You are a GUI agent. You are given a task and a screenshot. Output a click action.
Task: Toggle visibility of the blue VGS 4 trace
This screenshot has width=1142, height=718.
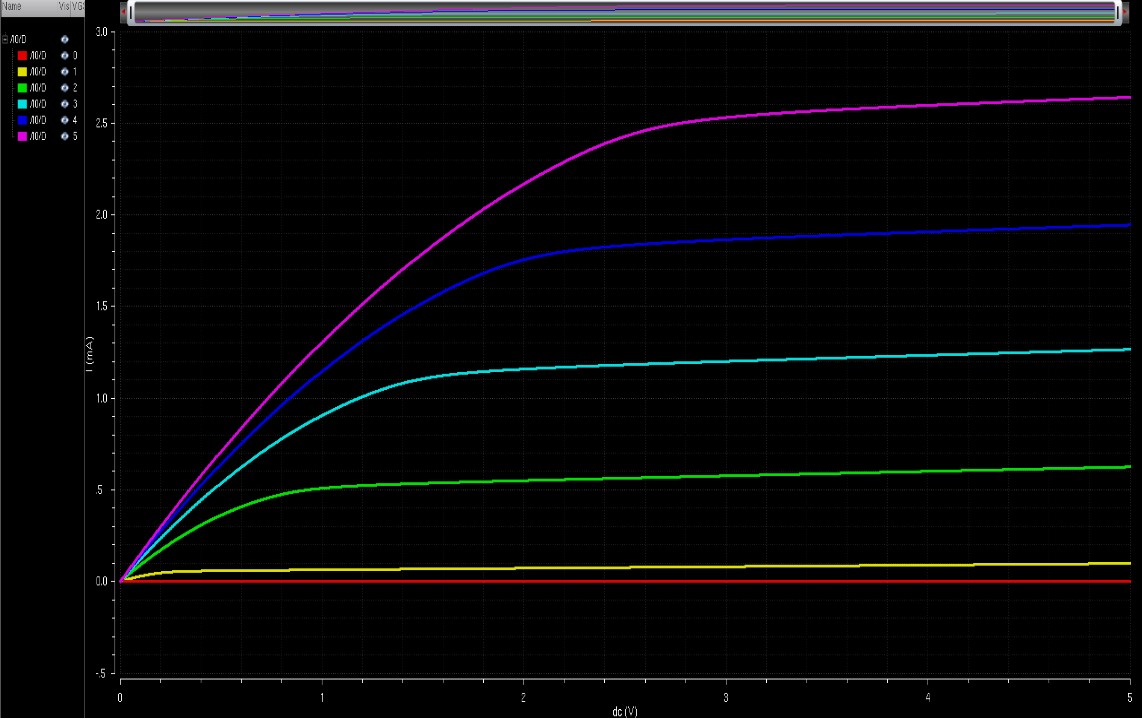tap(65, 119)
